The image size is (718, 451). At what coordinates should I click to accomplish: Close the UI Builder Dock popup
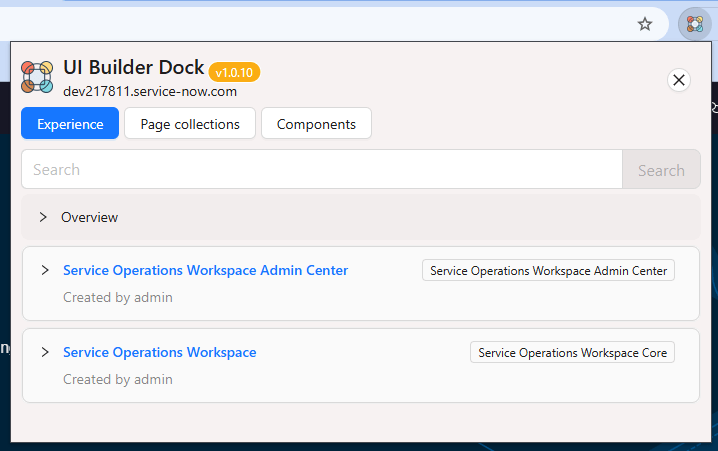[x=679, y=80]
